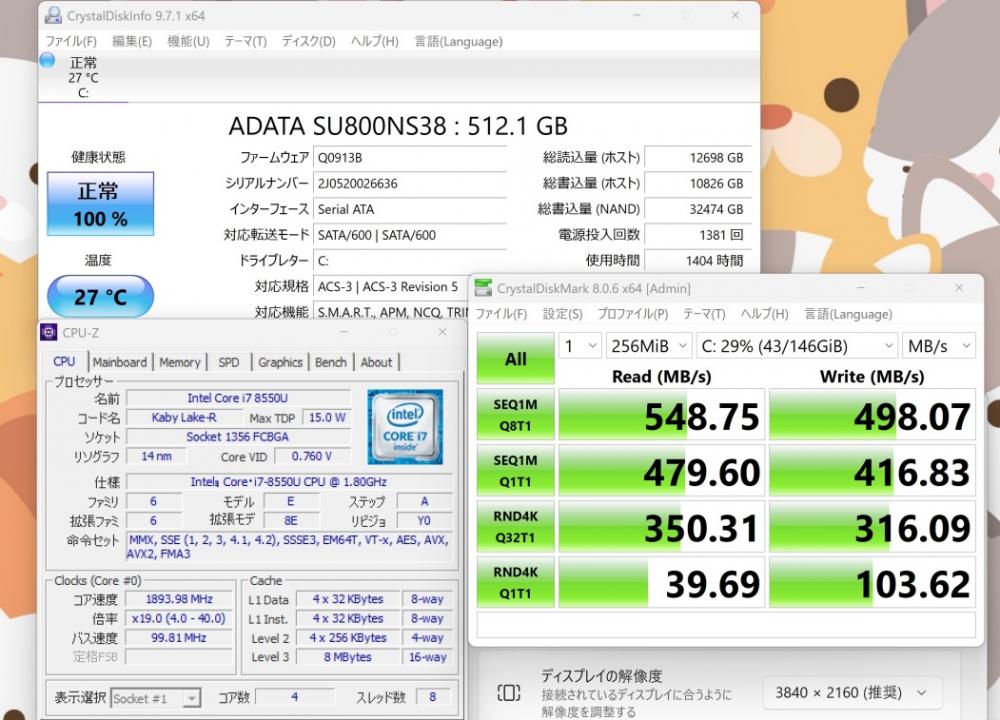This screenshot has width=1000, height=720.
Task: Switch to the Memory tab in CPU-Z
Action: (x=180, y=362)
